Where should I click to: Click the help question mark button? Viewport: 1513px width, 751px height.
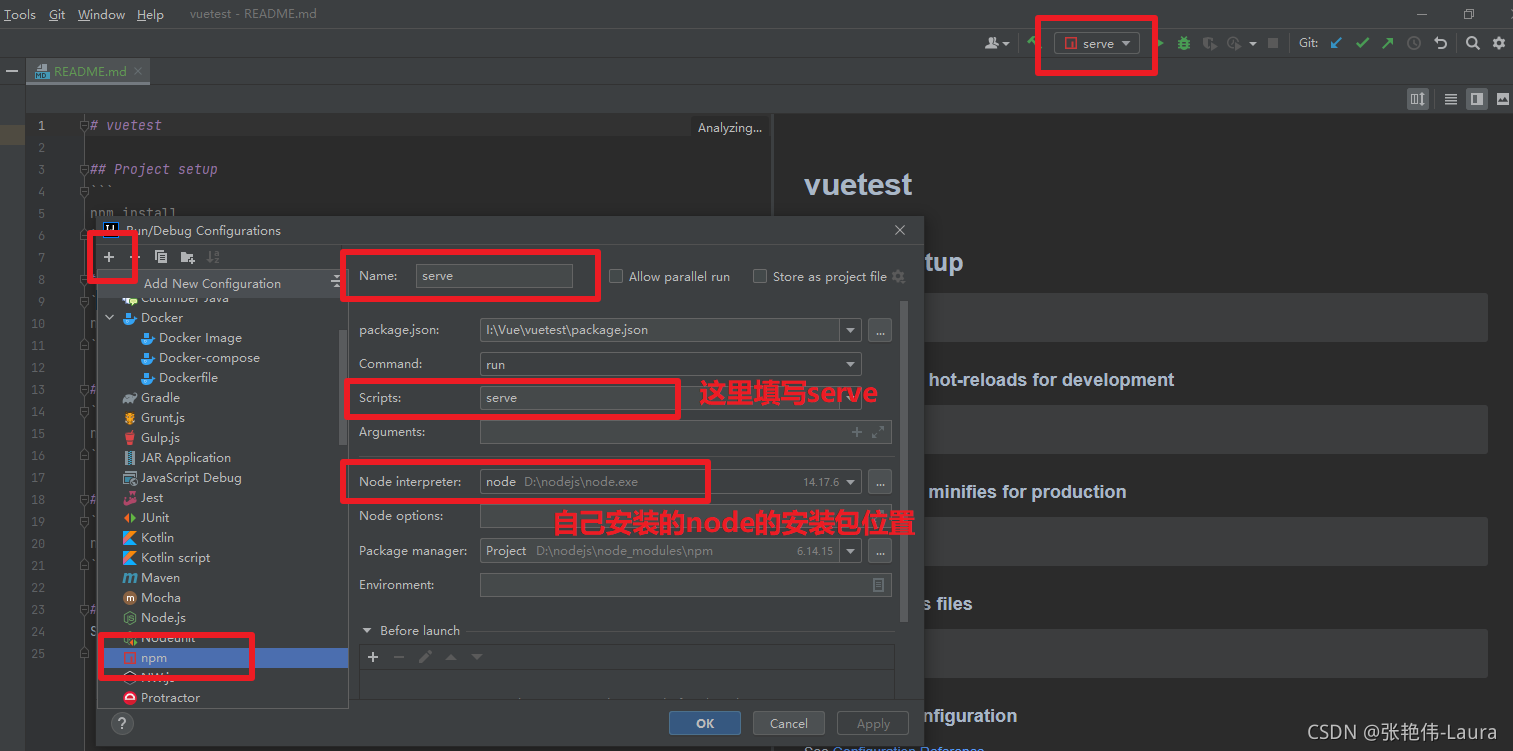click(x=122, y=723)
